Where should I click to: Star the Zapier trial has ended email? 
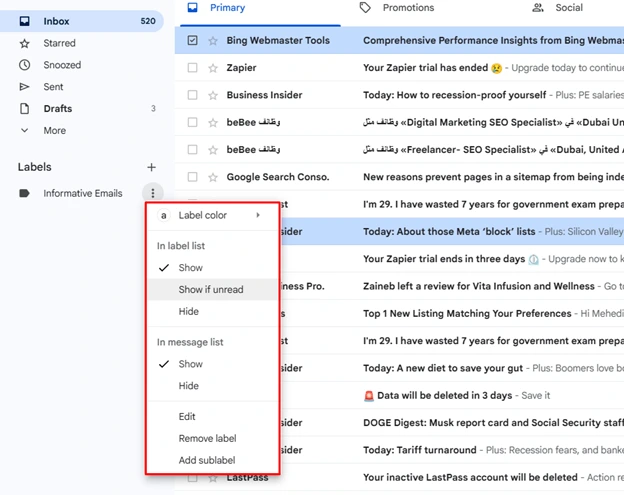click(x=213, y=68)
